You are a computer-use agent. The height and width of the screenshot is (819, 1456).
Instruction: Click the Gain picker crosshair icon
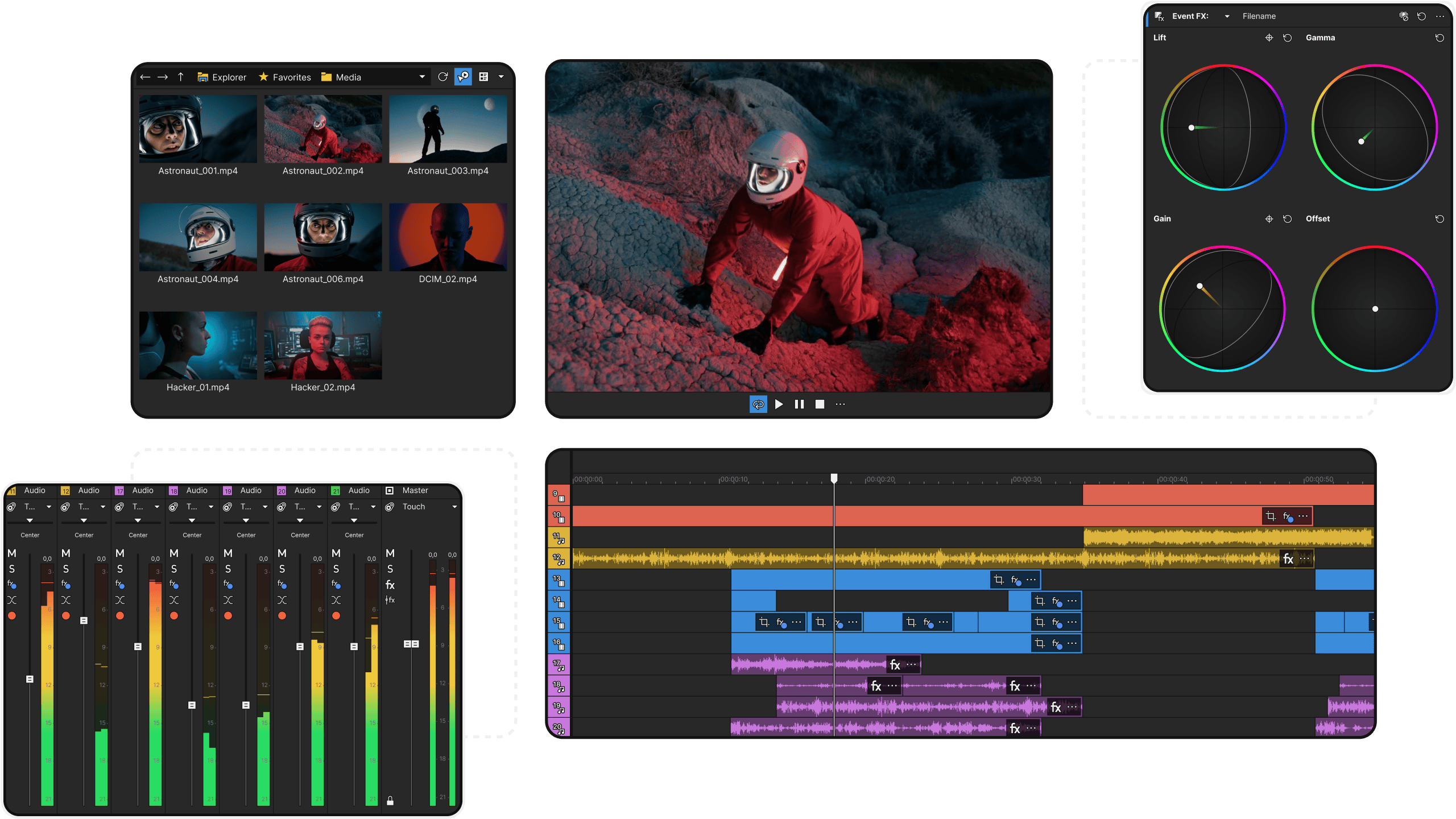coord(1269,219)
